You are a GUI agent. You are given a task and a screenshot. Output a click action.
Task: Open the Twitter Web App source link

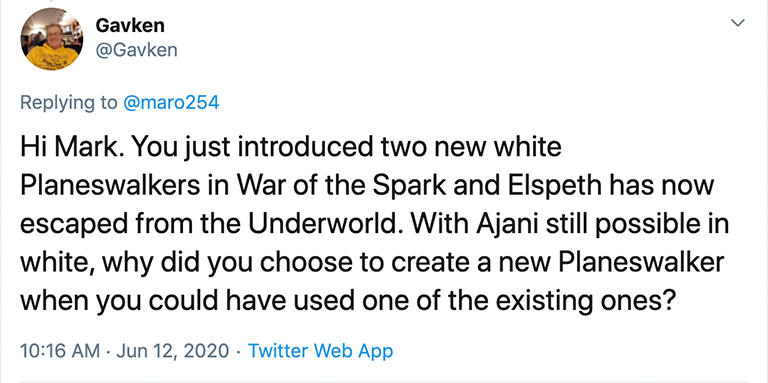[x=320, y=351]
